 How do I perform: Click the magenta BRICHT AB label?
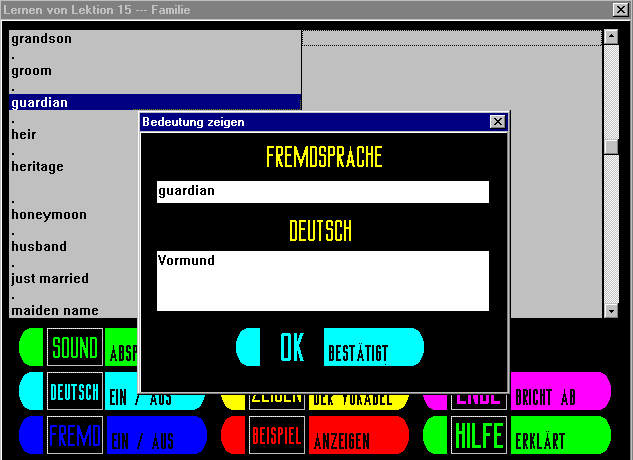click(x=546, y=395)
